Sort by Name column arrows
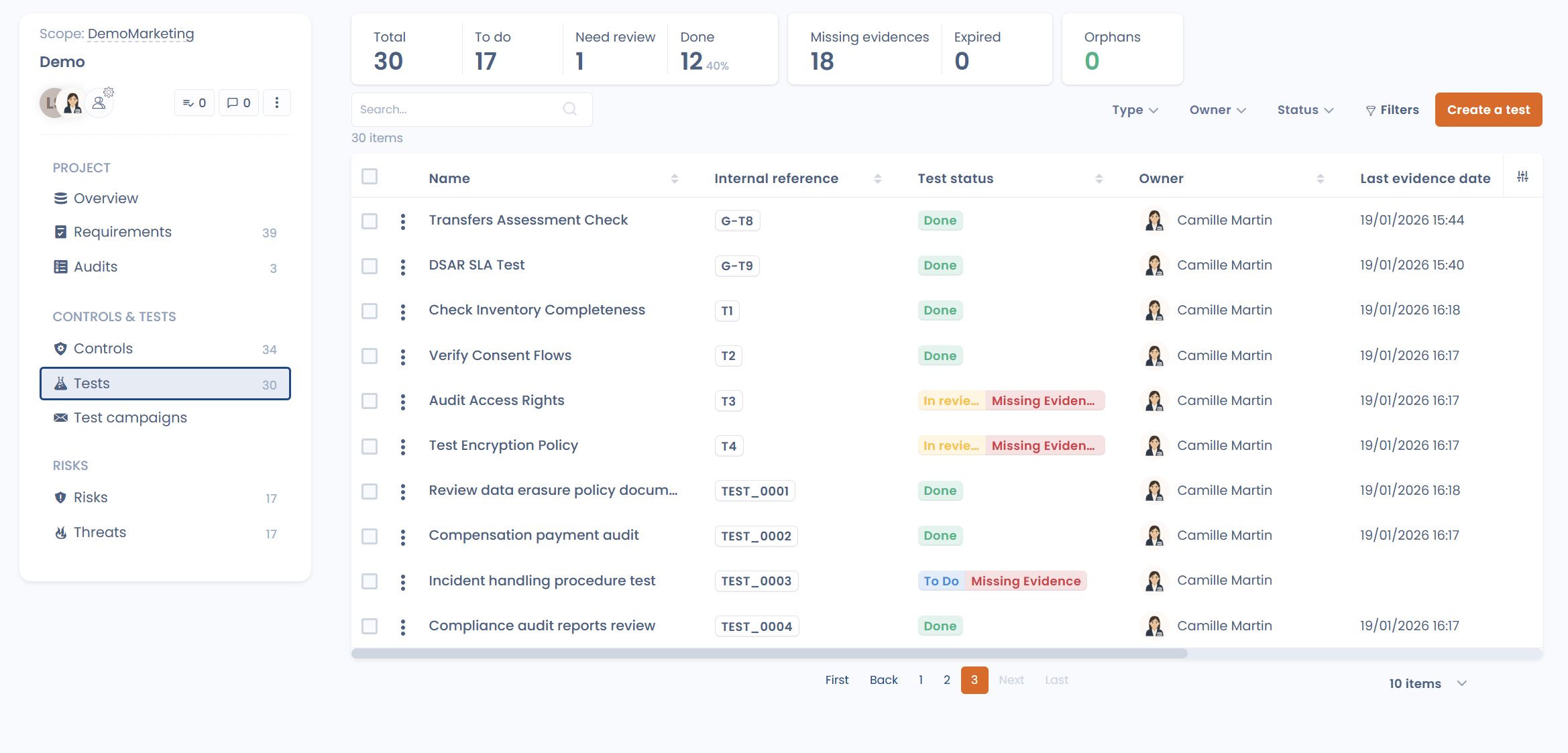Viewport: 1568px width, 753px height. (x=674, y=178)
